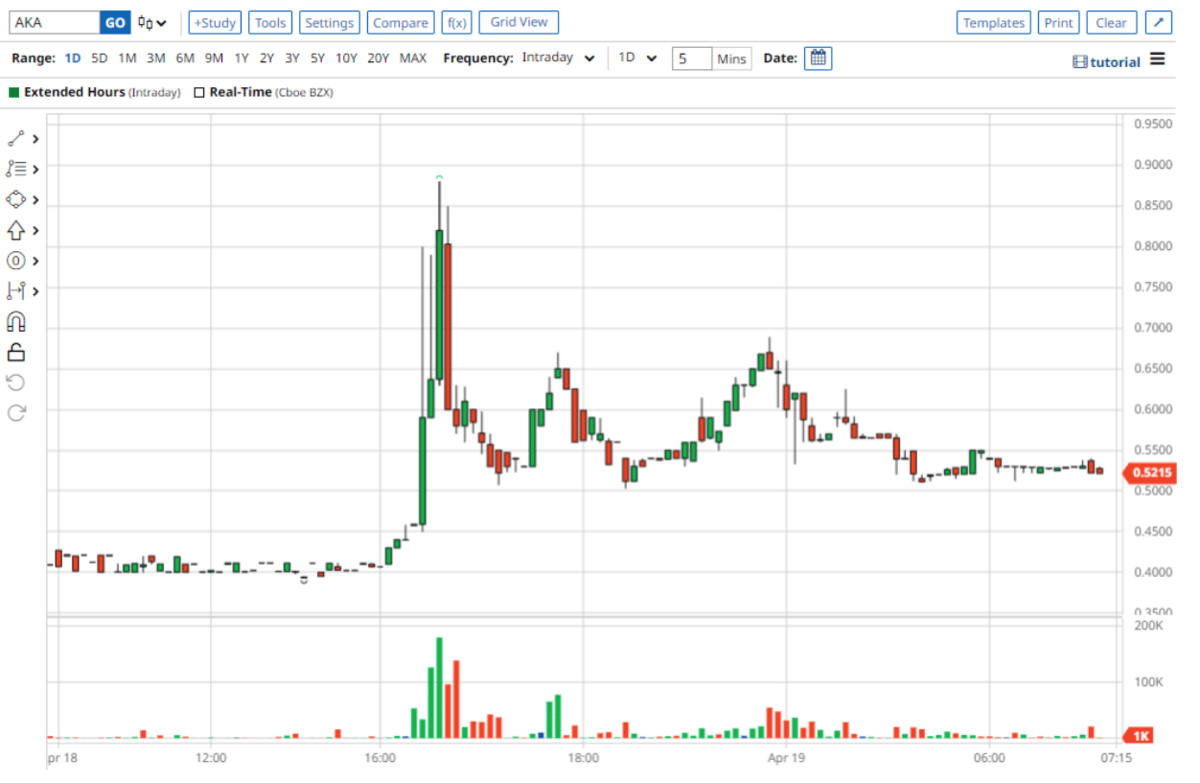Redo last drawing action

[16, 413]
